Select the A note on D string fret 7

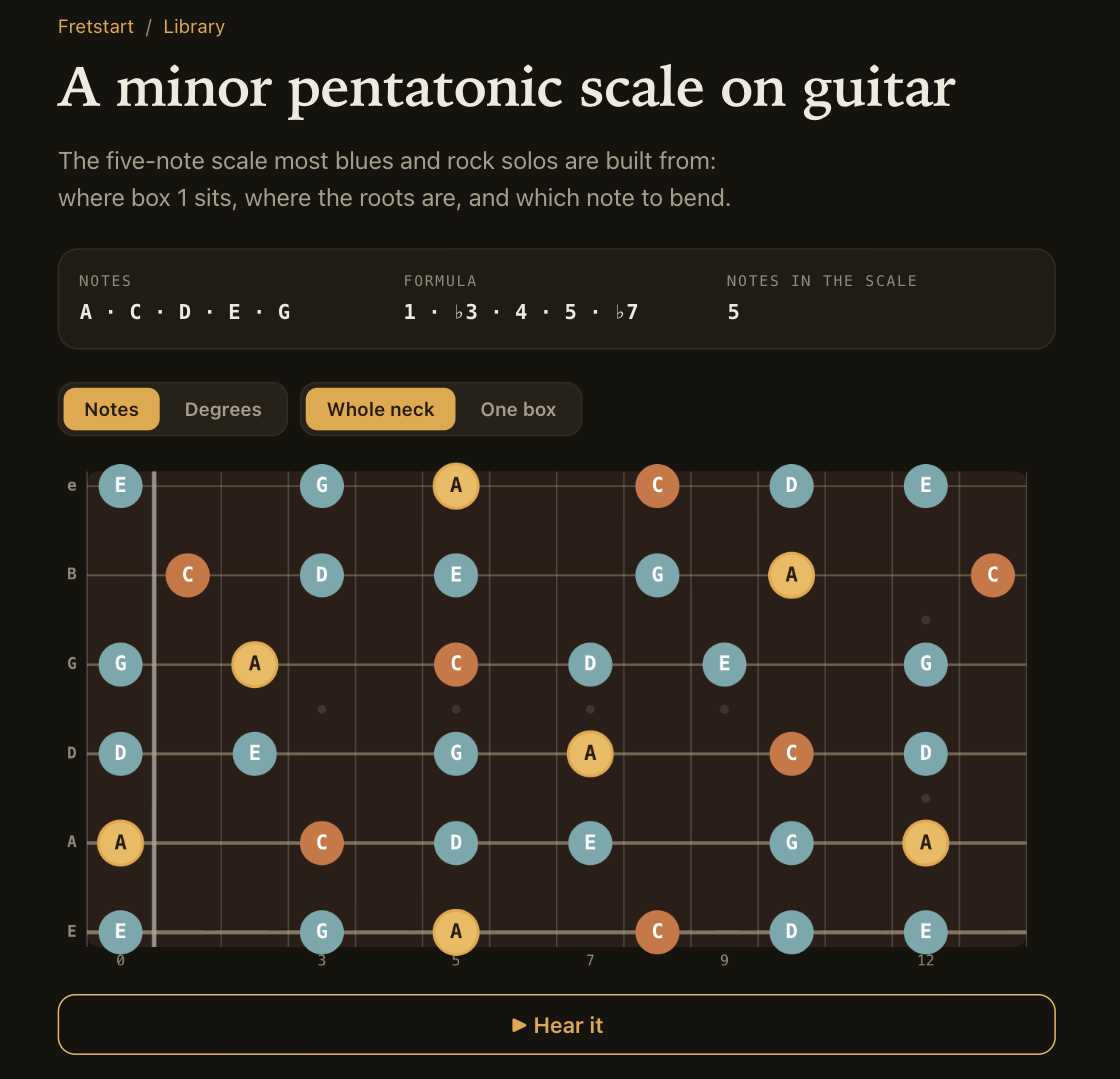click(590, 753)
